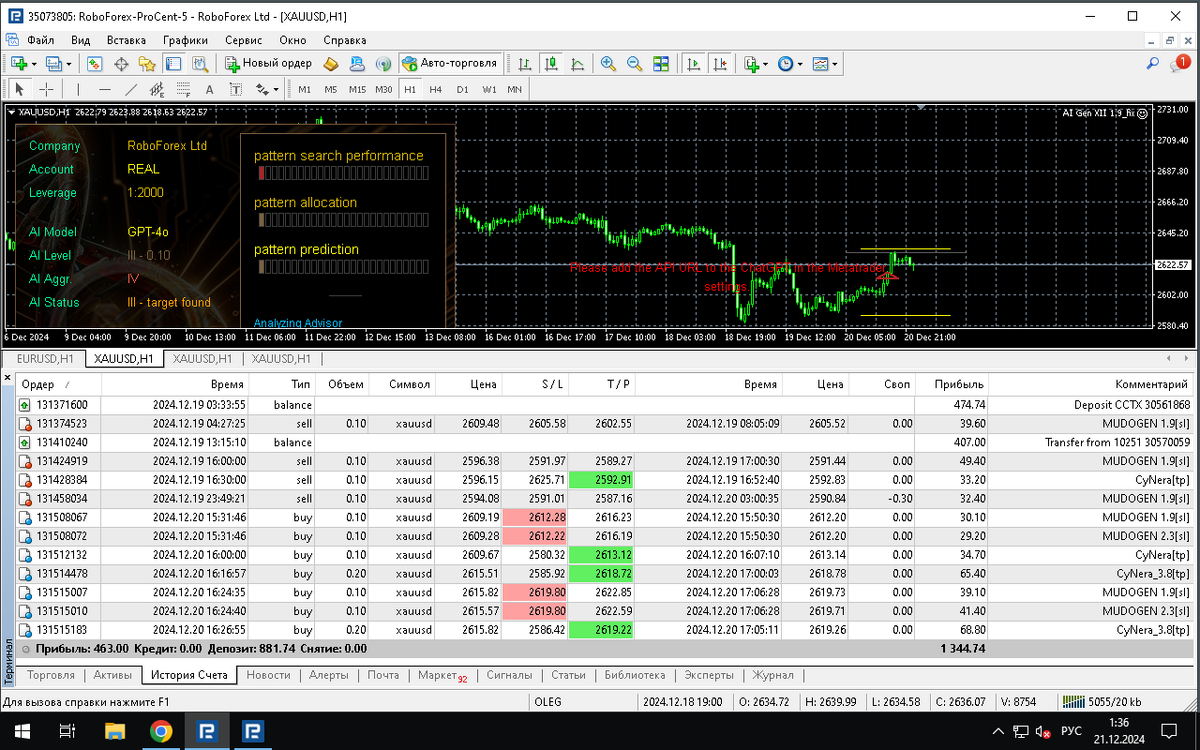Switch chart to line chart icon
Screen dimensions: 1200x750
click(577, 63)
